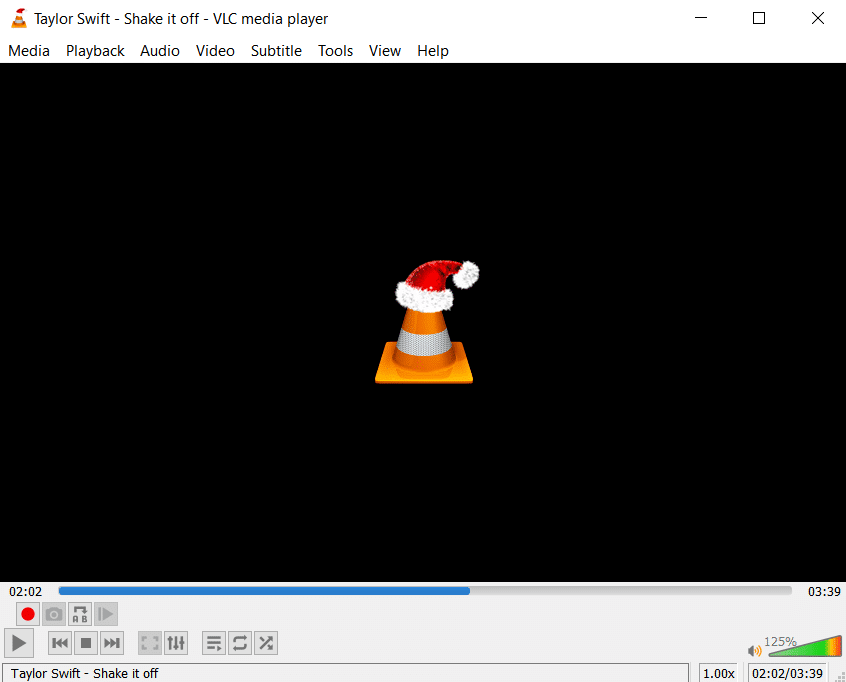Toggle loop repeat mode
Viewport: 846px width, 682px height.
click(240, 643)
